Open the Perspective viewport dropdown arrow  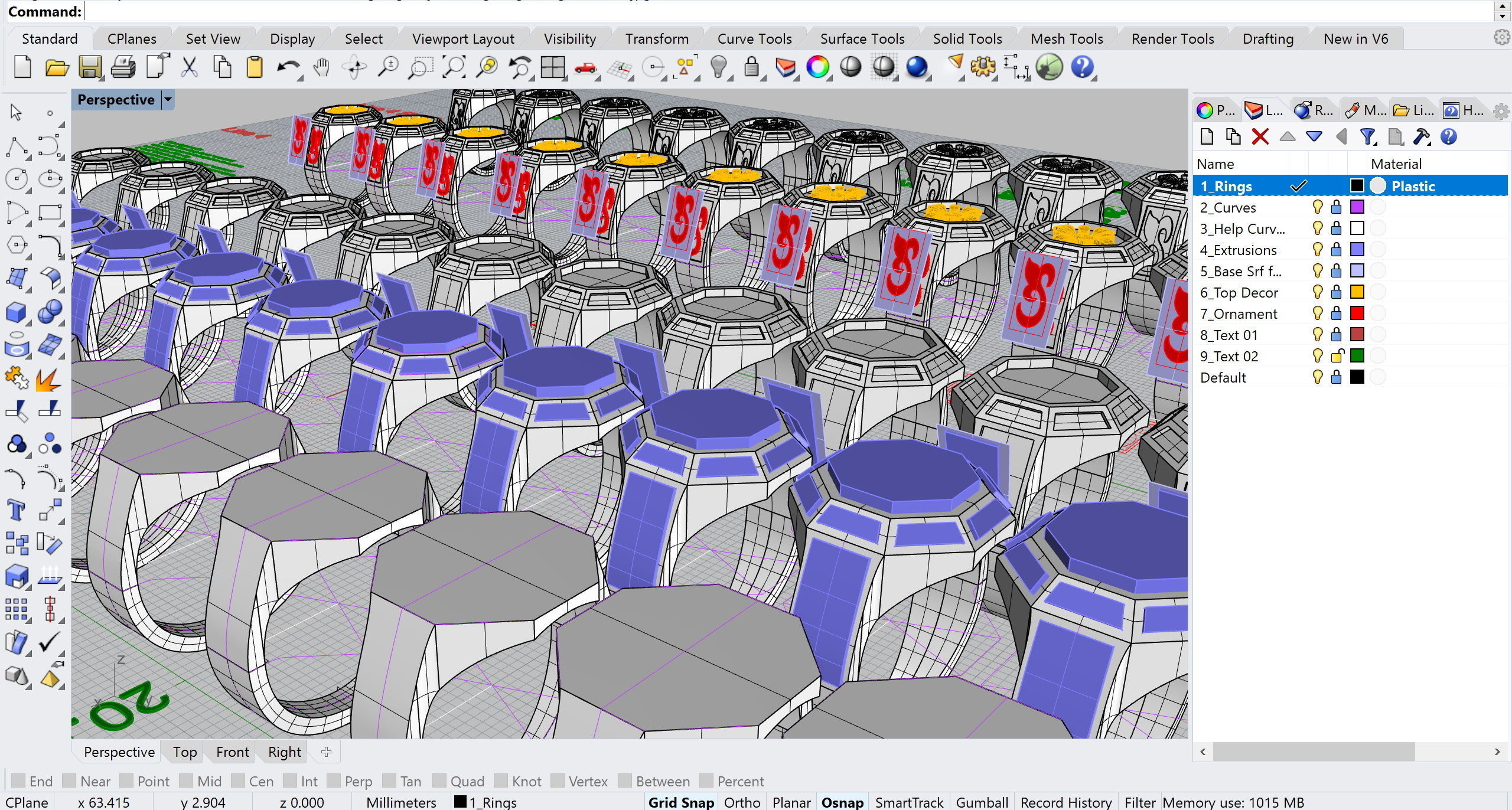click(168, 100)
